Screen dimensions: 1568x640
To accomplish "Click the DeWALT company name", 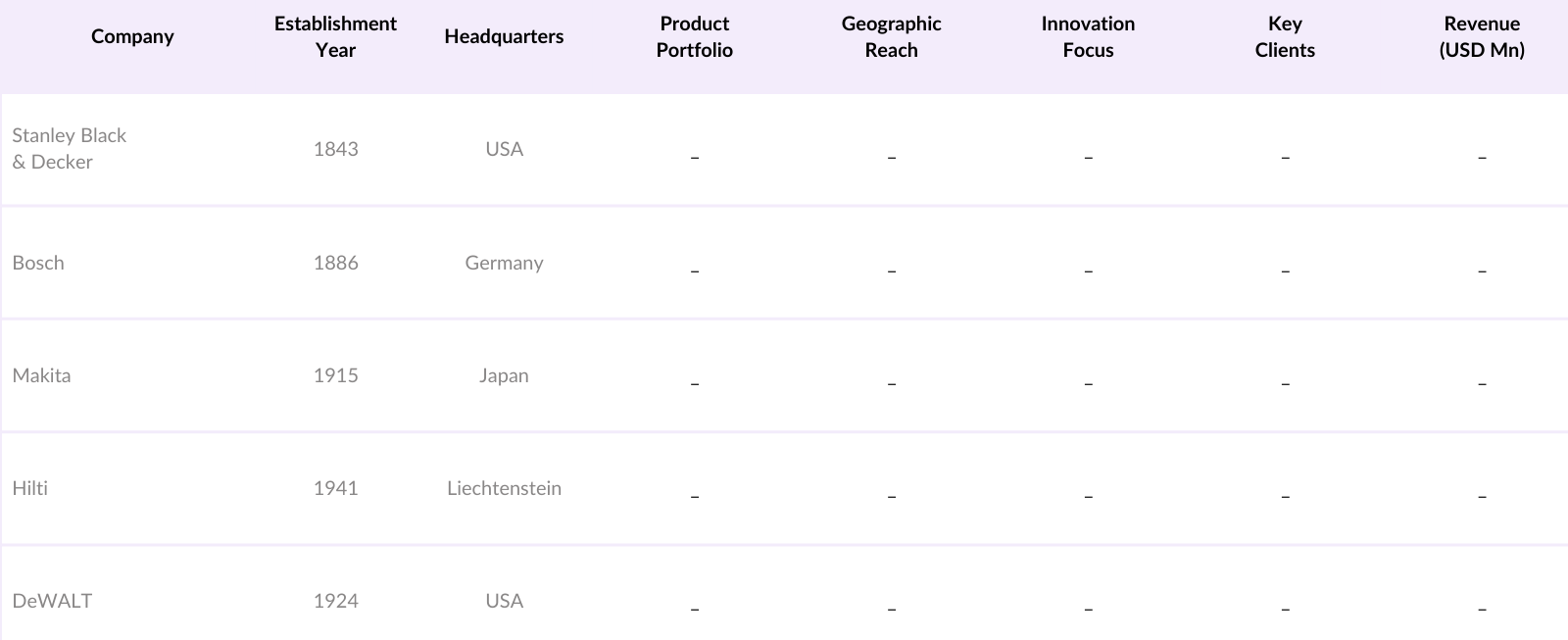I will tap(52, 601).
